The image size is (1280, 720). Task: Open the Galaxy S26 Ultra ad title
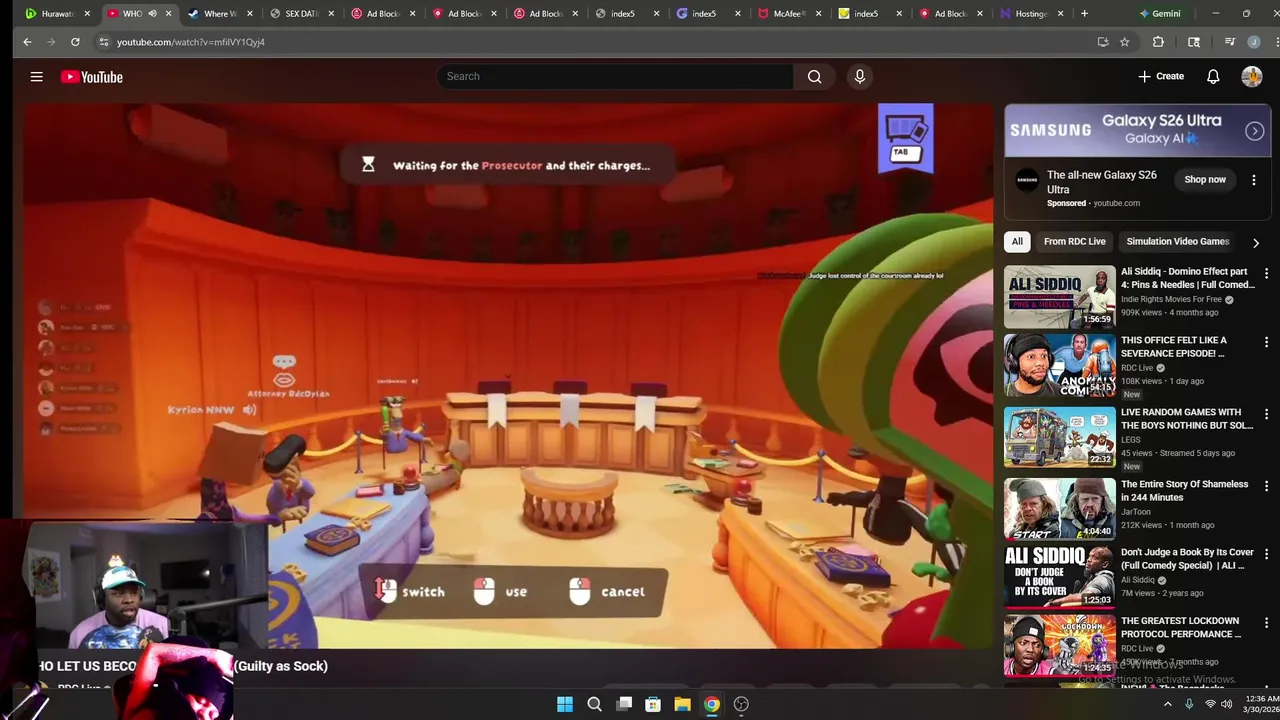pos(1101,182)
